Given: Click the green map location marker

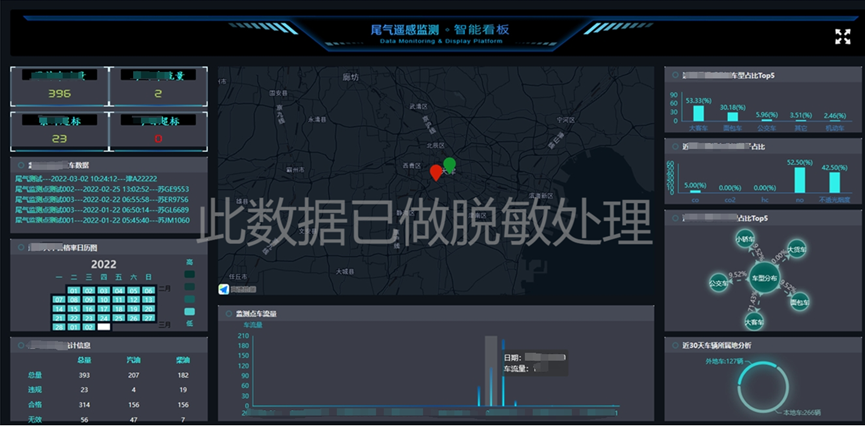Looking at the screenshot, I should [449, 164].
